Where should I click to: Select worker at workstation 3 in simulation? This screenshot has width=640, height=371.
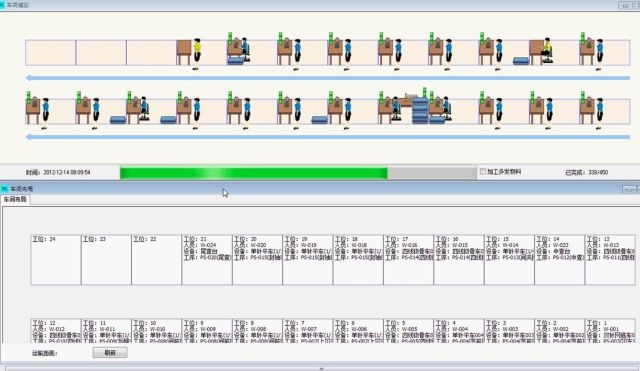pyautogui.click(x=499, y=113)
